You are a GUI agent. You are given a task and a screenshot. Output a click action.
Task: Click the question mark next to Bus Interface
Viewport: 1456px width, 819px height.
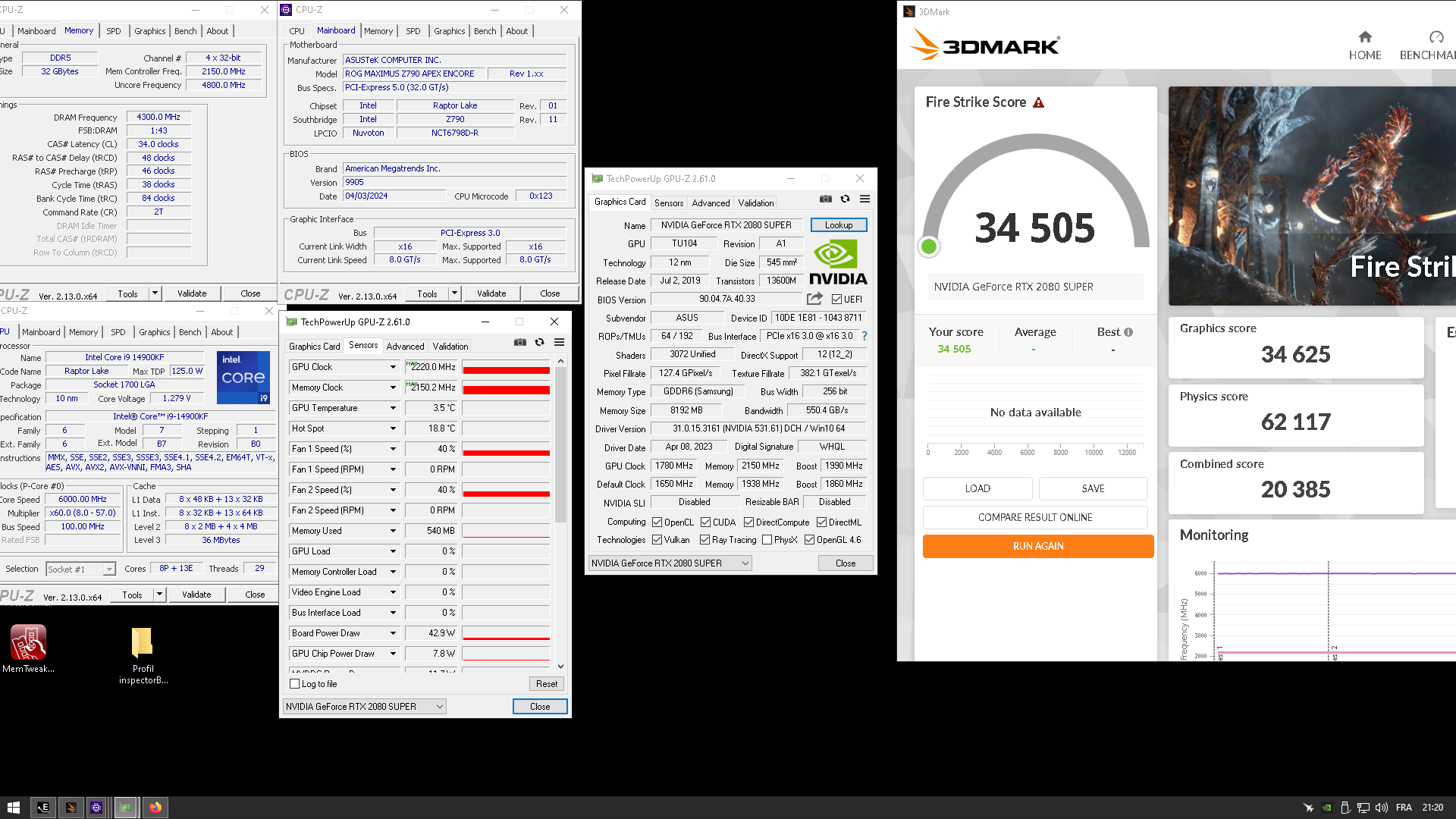(x=864, y=336)
